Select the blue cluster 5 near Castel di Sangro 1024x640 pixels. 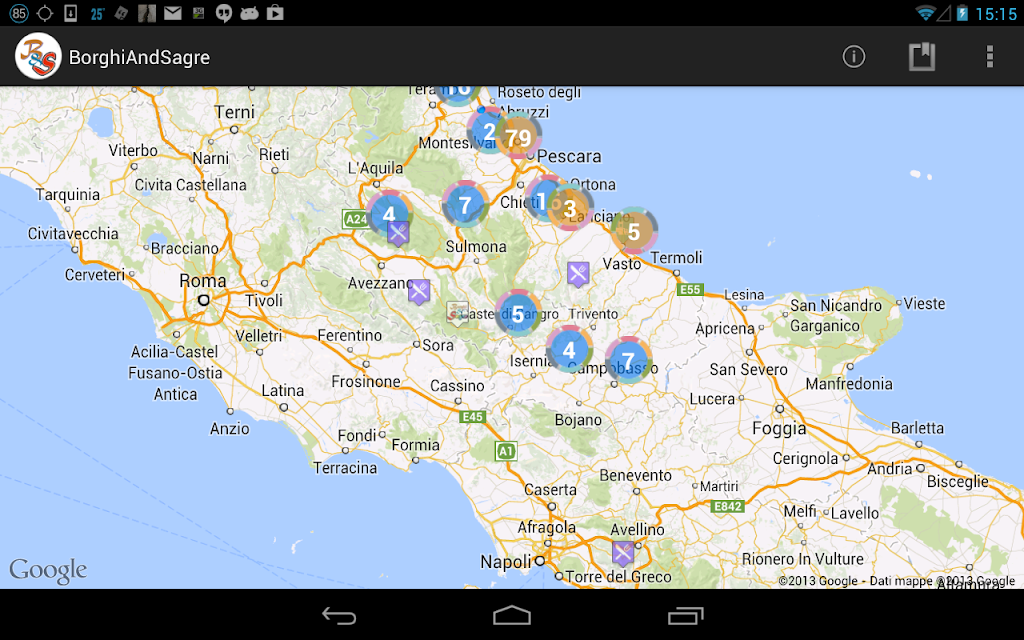point(518,314)
